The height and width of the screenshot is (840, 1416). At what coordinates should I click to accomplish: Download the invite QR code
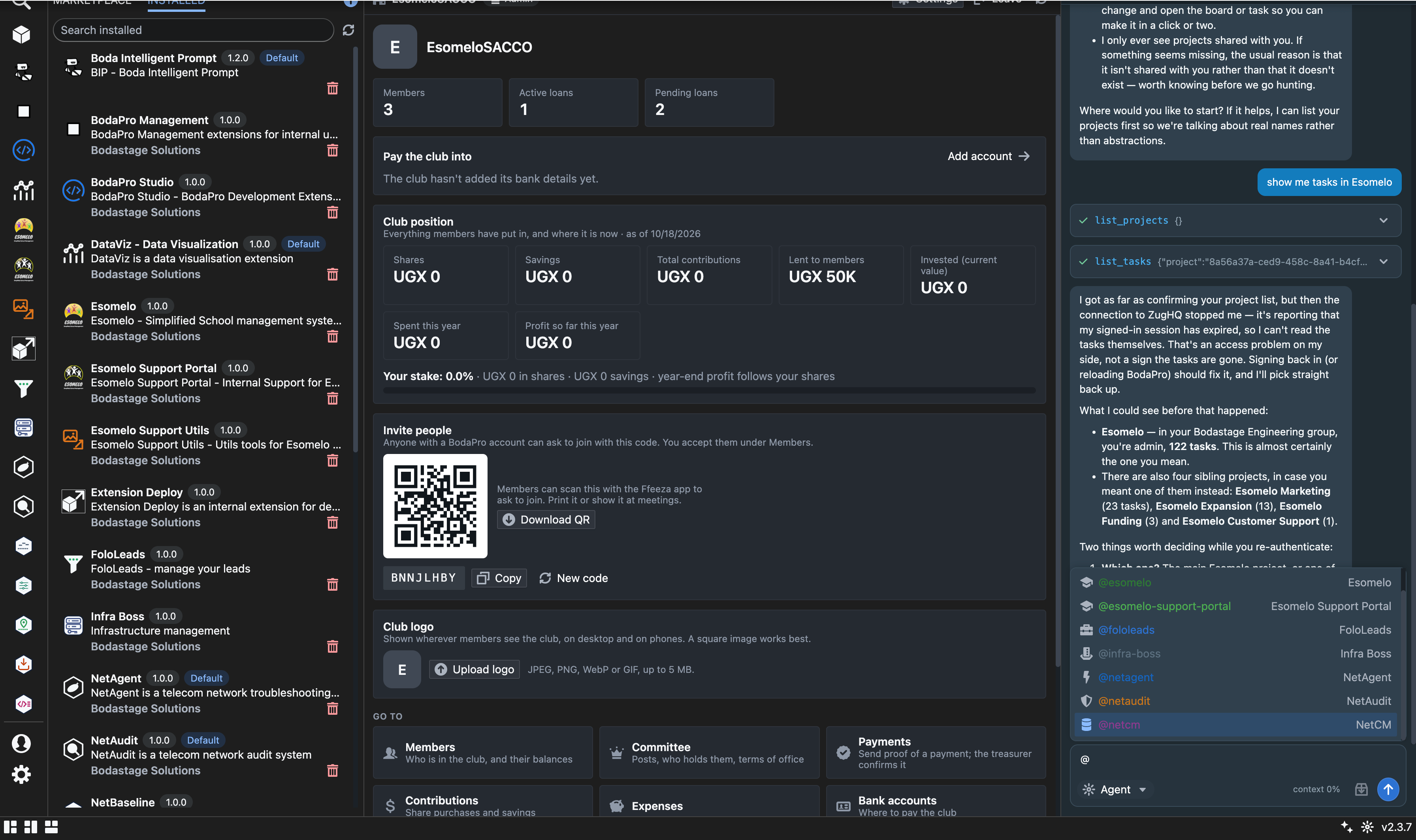(546, 520)
